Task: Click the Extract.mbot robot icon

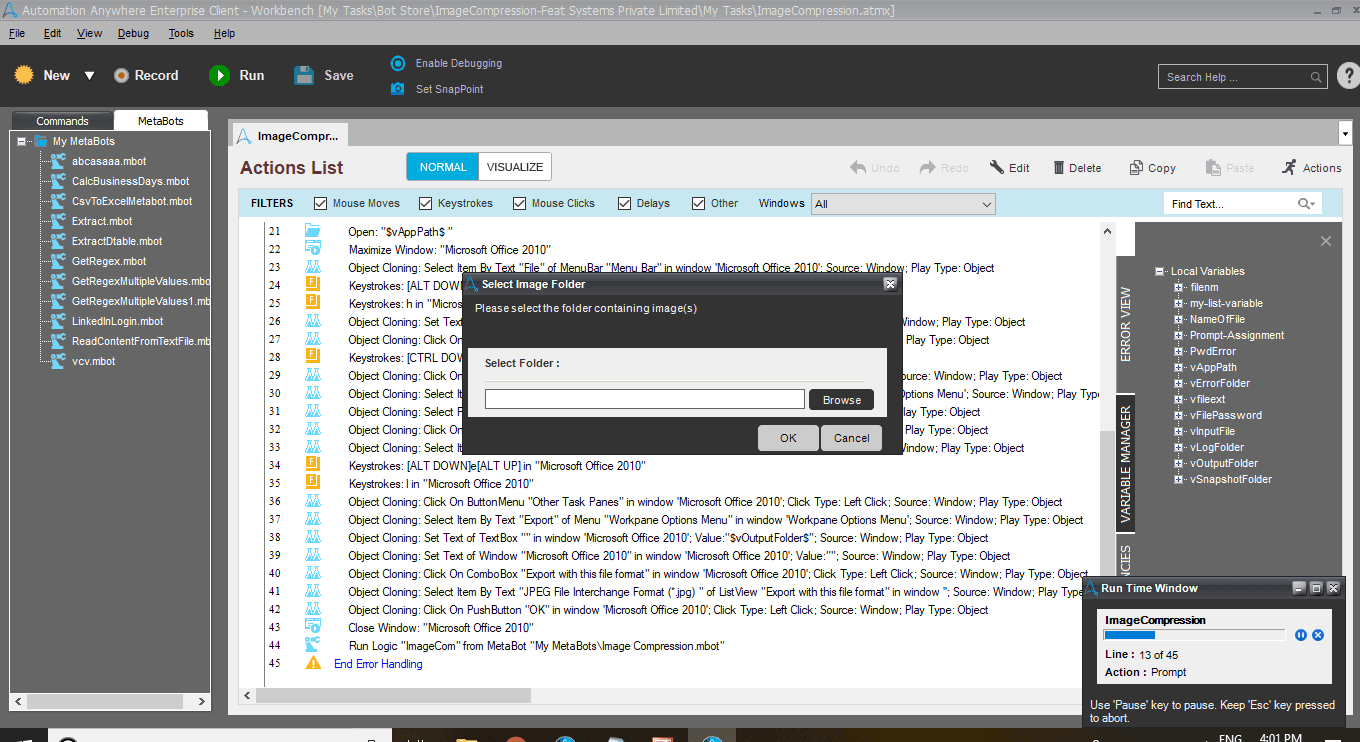Action: [x=59, y=221]
